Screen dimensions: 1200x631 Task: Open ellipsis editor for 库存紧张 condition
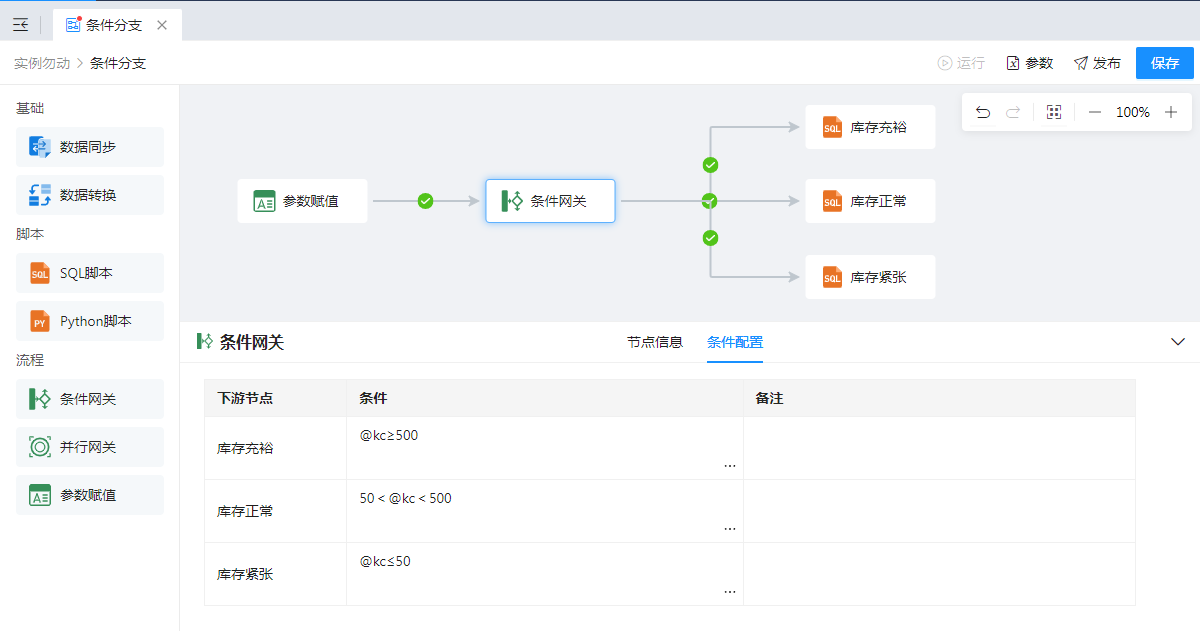tap(729, 592)
